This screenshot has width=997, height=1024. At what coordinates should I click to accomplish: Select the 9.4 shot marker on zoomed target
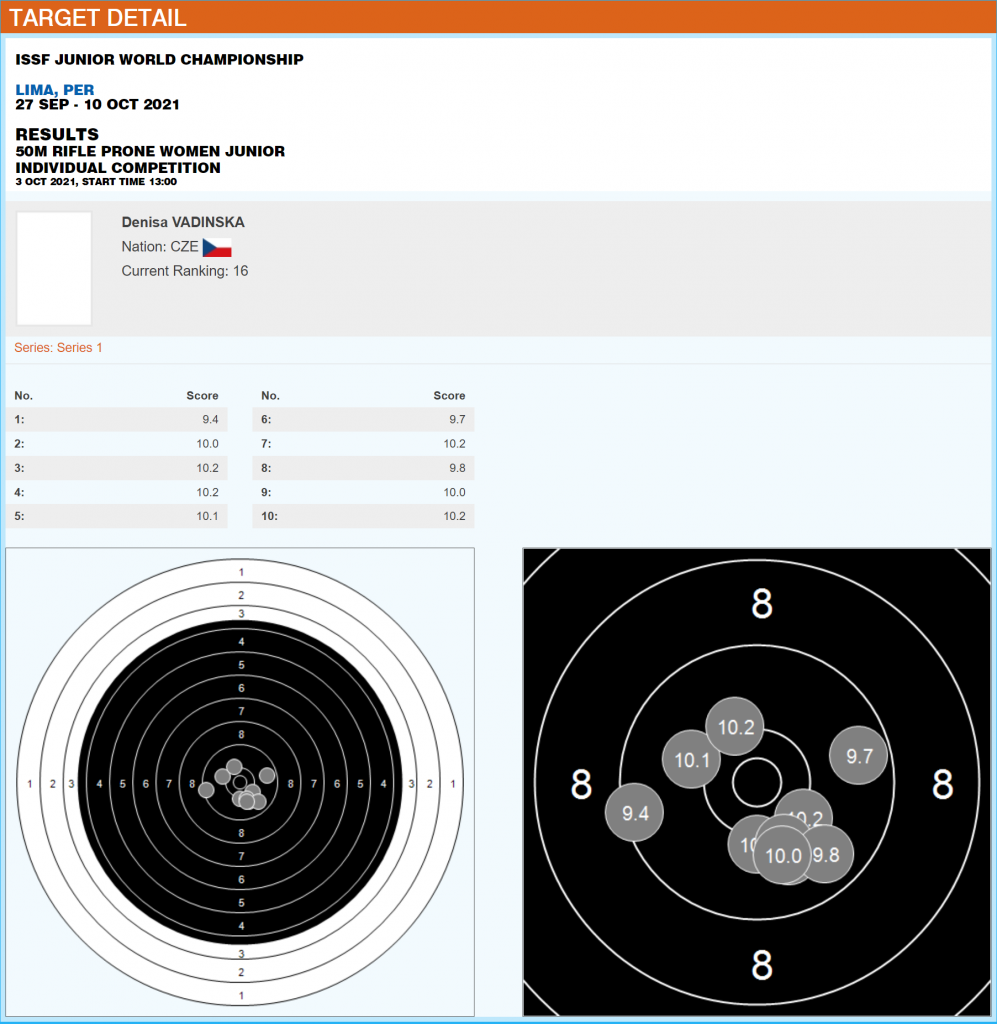point(635,813)
